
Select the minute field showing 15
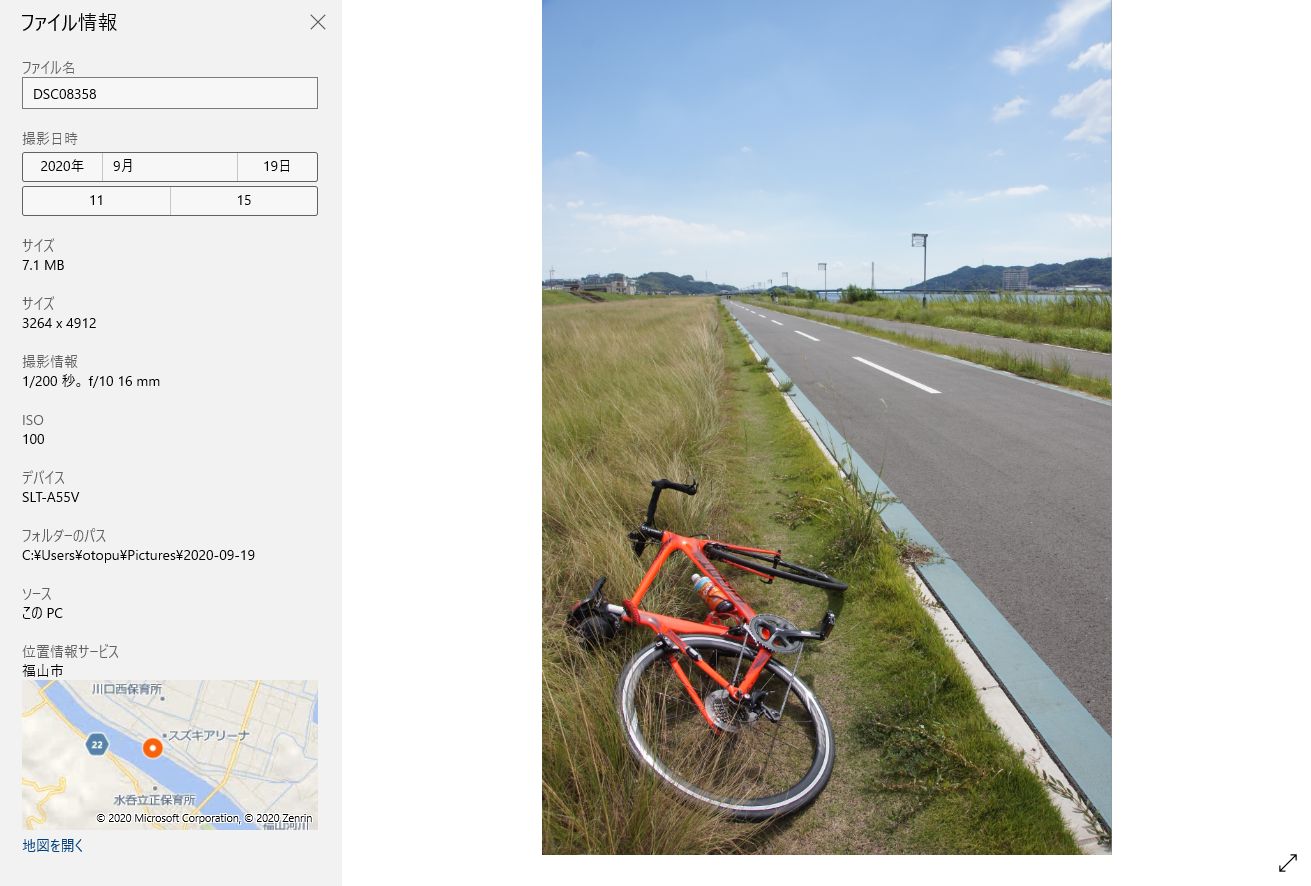tap(244, 201)
